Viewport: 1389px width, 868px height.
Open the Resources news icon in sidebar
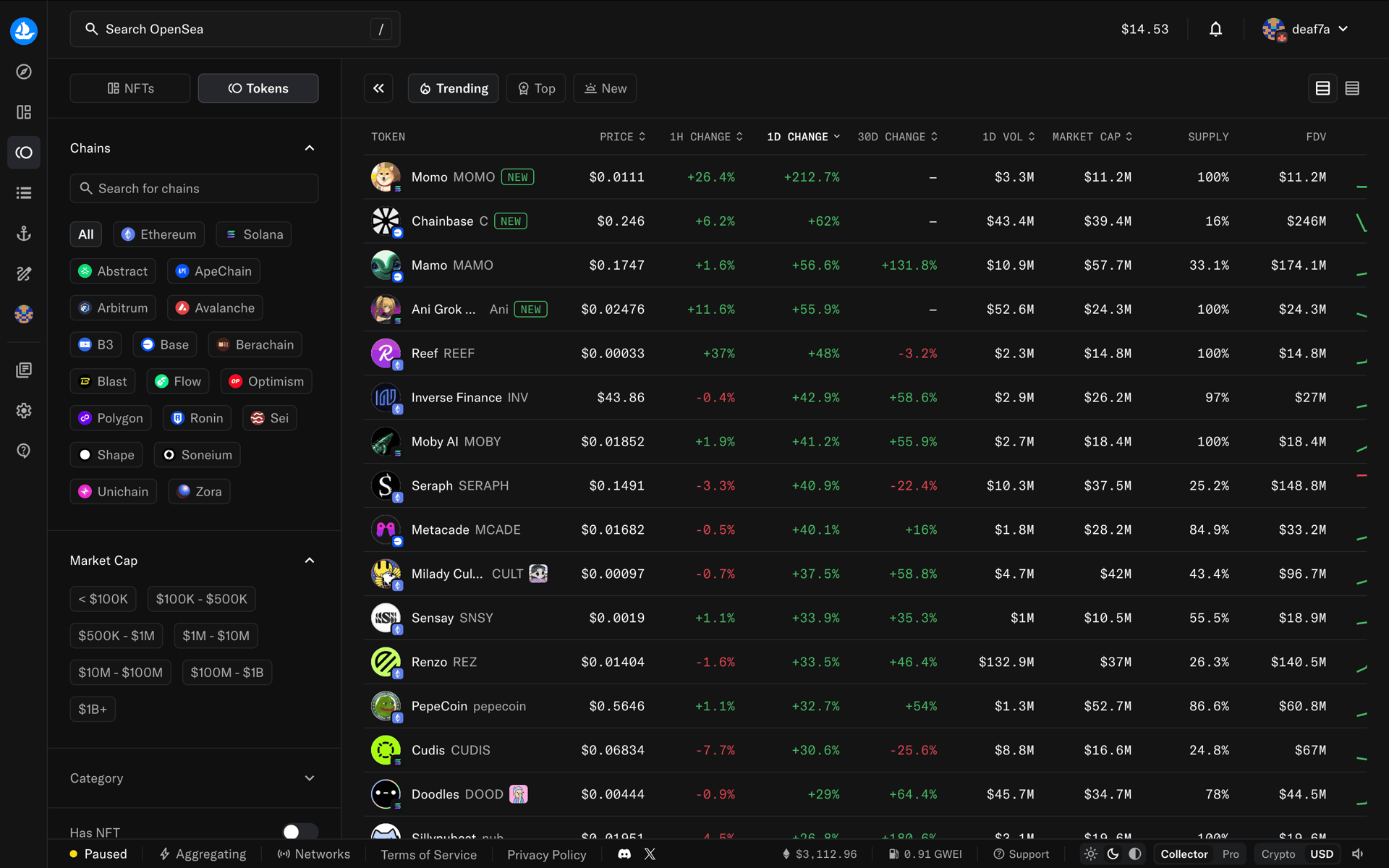click(x=24, y=370)
